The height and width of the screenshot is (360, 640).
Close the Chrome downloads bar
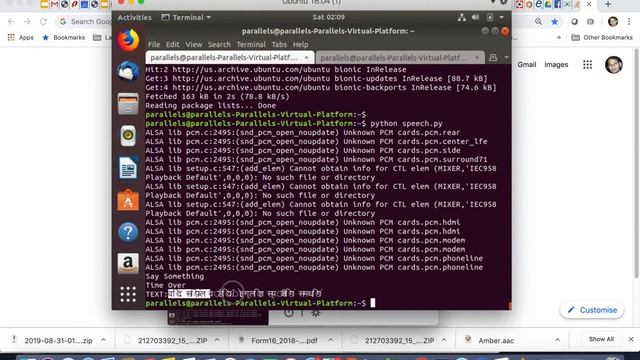(x=631, y=339)
